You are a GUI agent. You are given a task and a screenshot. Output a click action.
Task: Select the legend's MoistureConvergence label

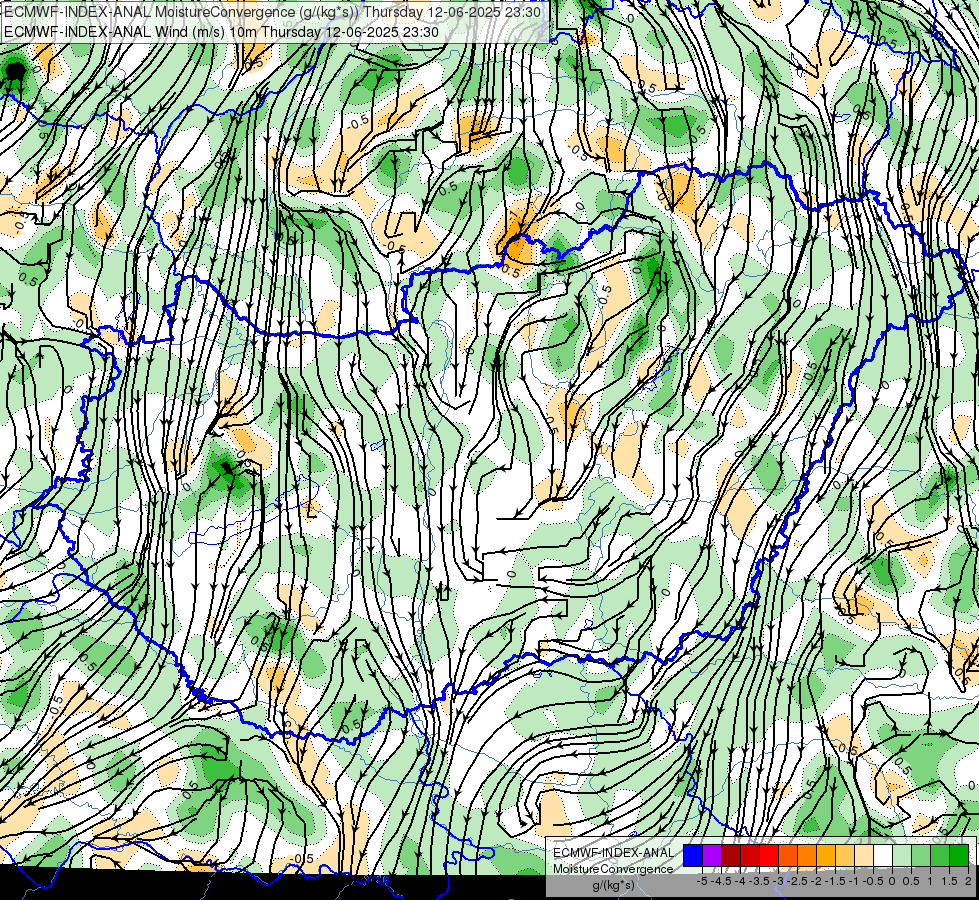(614, 869)
